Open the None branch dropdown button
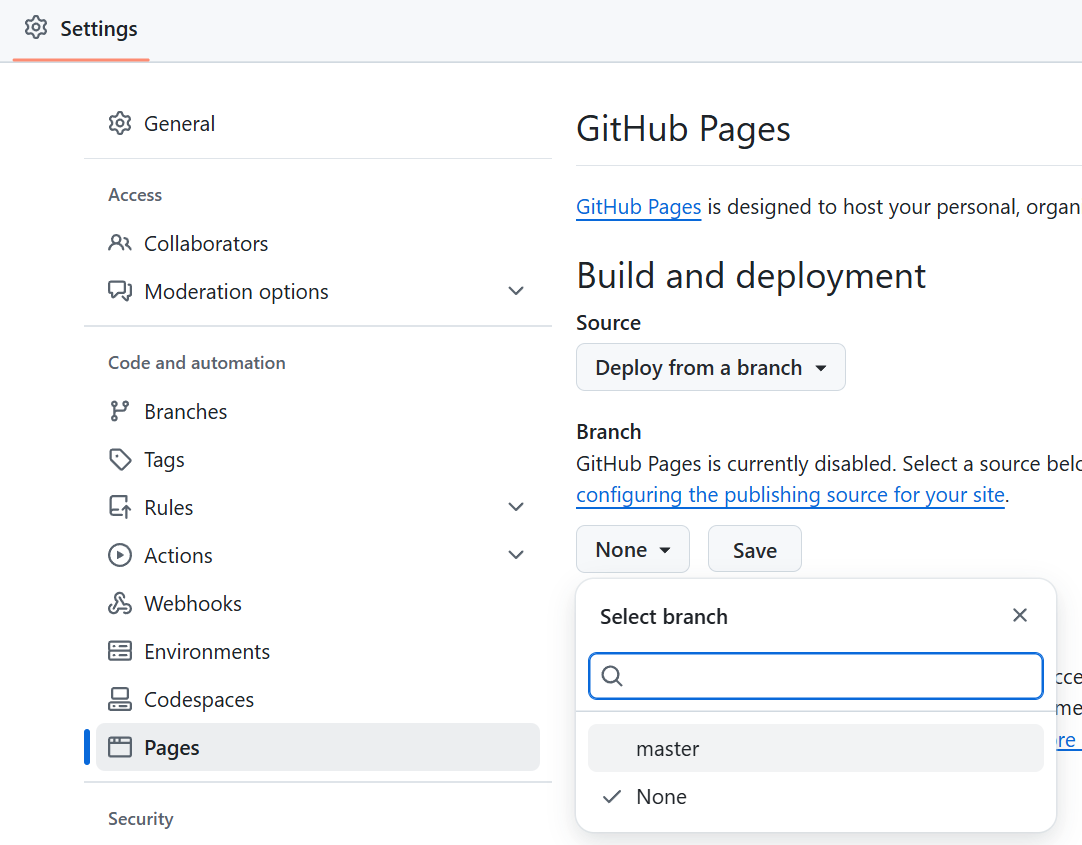Screen dimensions: 1082x845 pos(633,549)
